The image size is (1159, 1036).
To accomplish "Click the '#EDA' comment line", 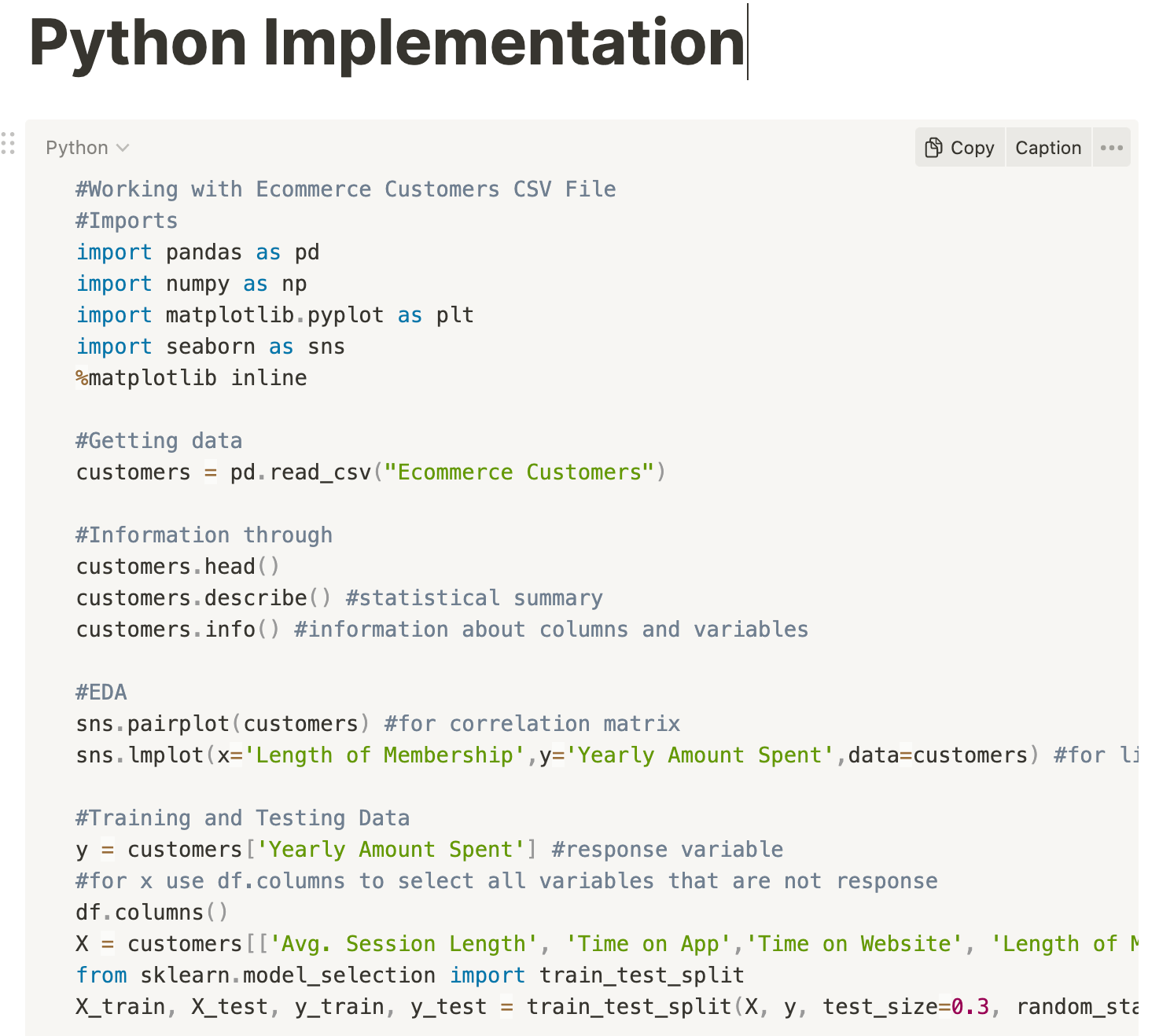I will (101, 693).
